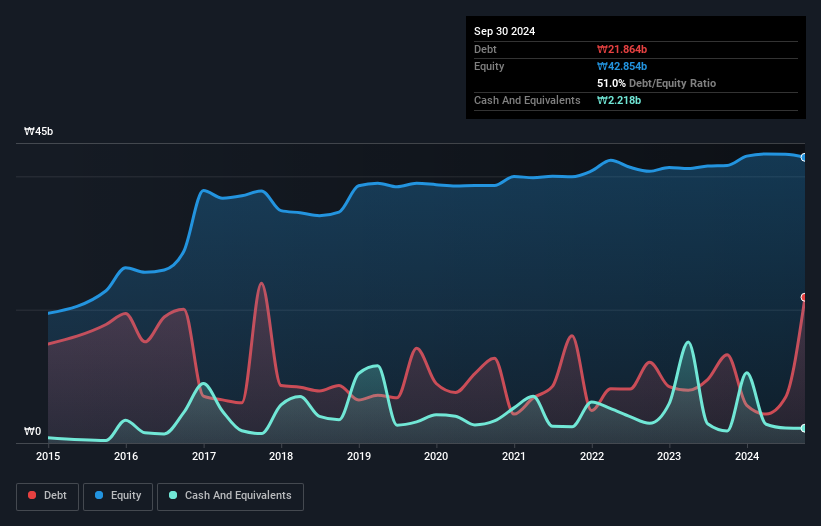Click the ₩2.218b cash value
821x526 pixels.
tap(619, 100)
